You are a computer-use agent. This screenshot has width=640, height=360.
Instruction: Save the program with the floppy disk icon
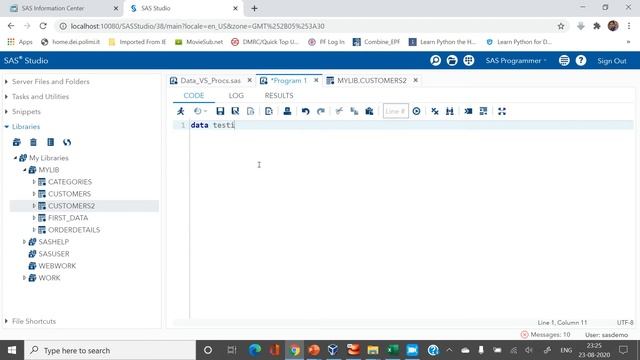[220, 111]
